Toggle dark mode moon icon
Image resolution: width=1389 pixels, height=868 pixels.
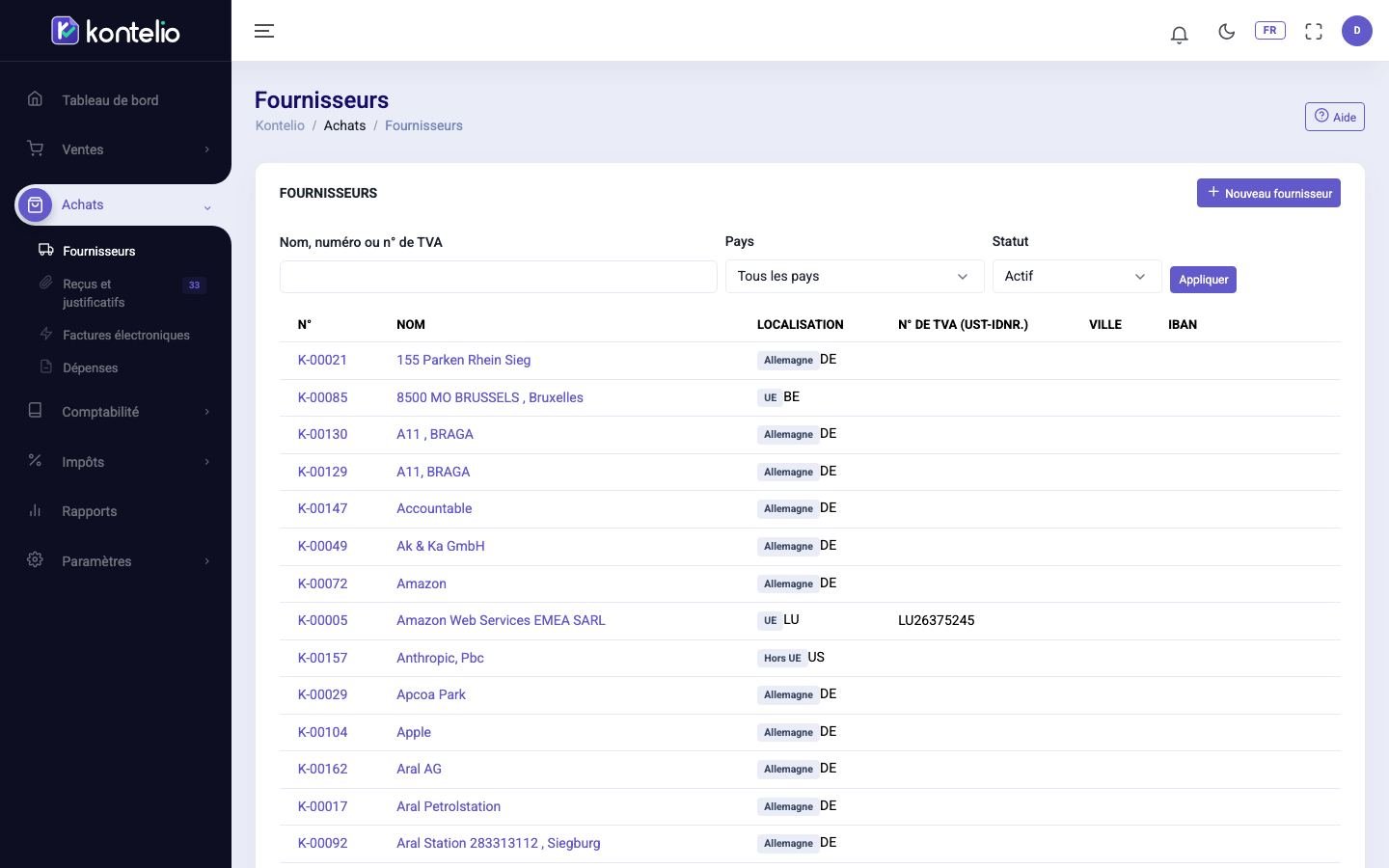pos(1226,31)
